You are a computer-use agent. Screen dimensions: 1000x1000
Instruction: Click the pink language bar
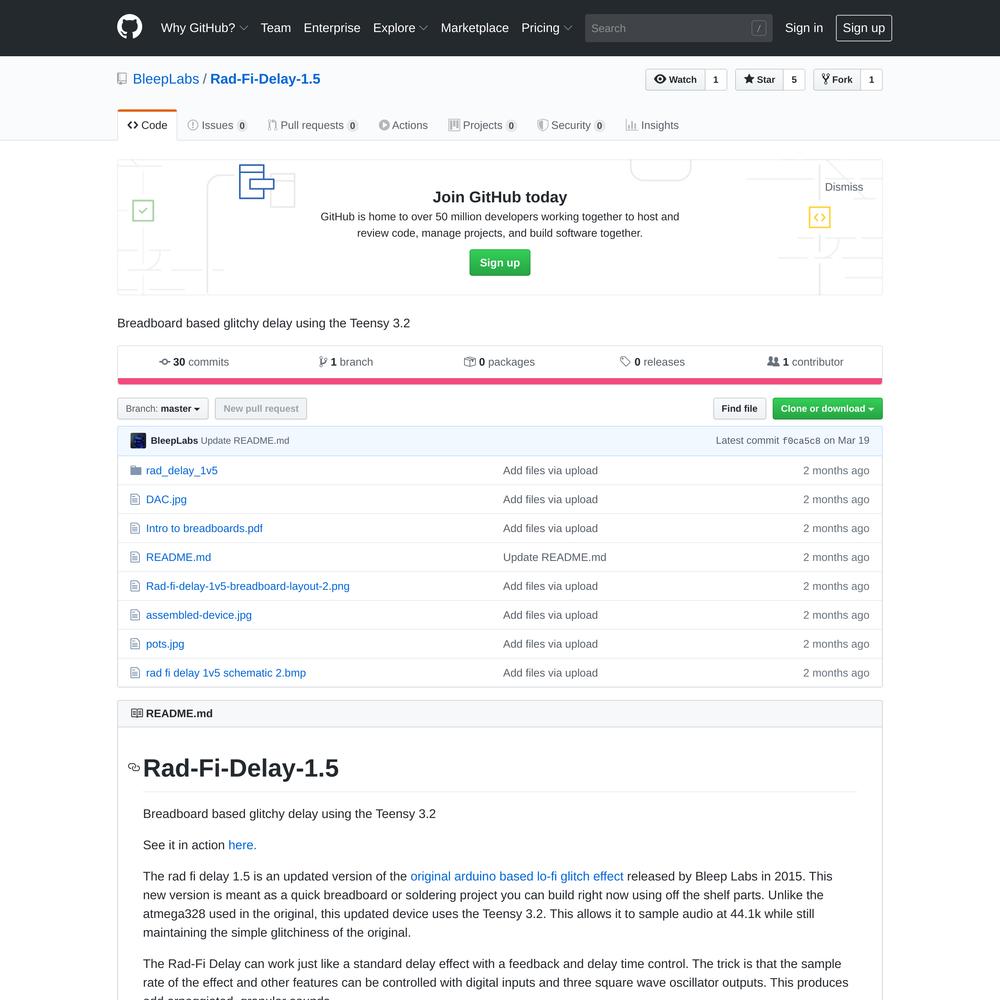[x=500, y=381]
